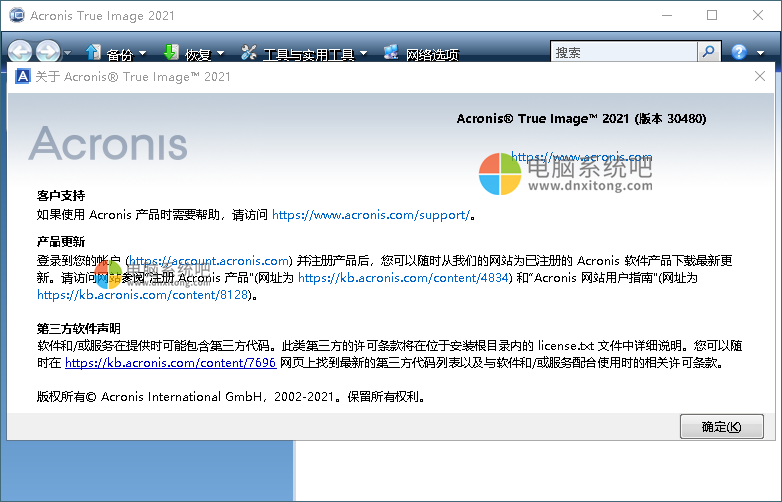Click the 网络选项 network icon
Image resolution: width=782 pixels, height=502 pixels.
pyautogui.click(x=391, y=52)
